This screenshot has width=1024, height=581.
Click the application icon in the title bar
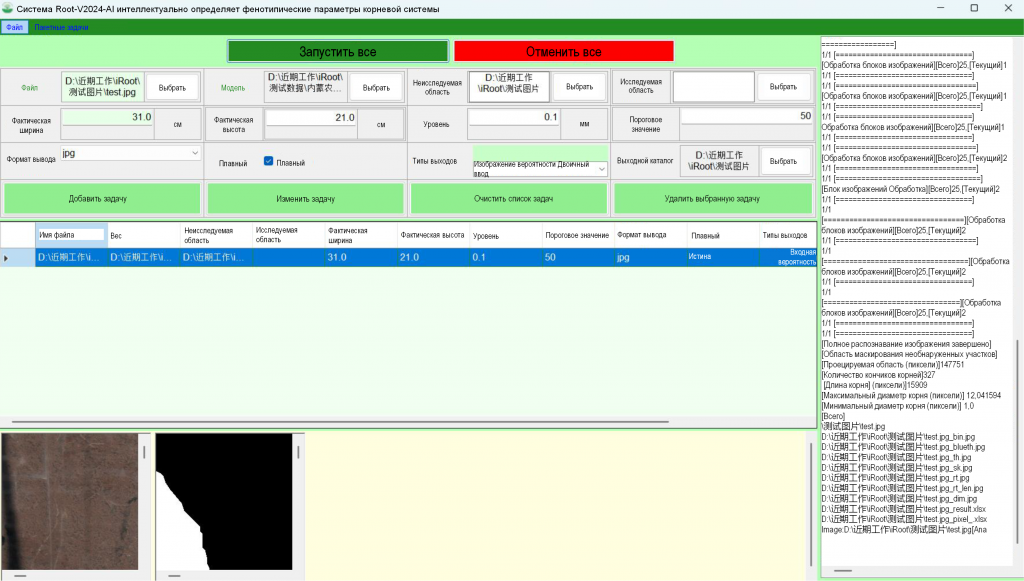(7, 8)
